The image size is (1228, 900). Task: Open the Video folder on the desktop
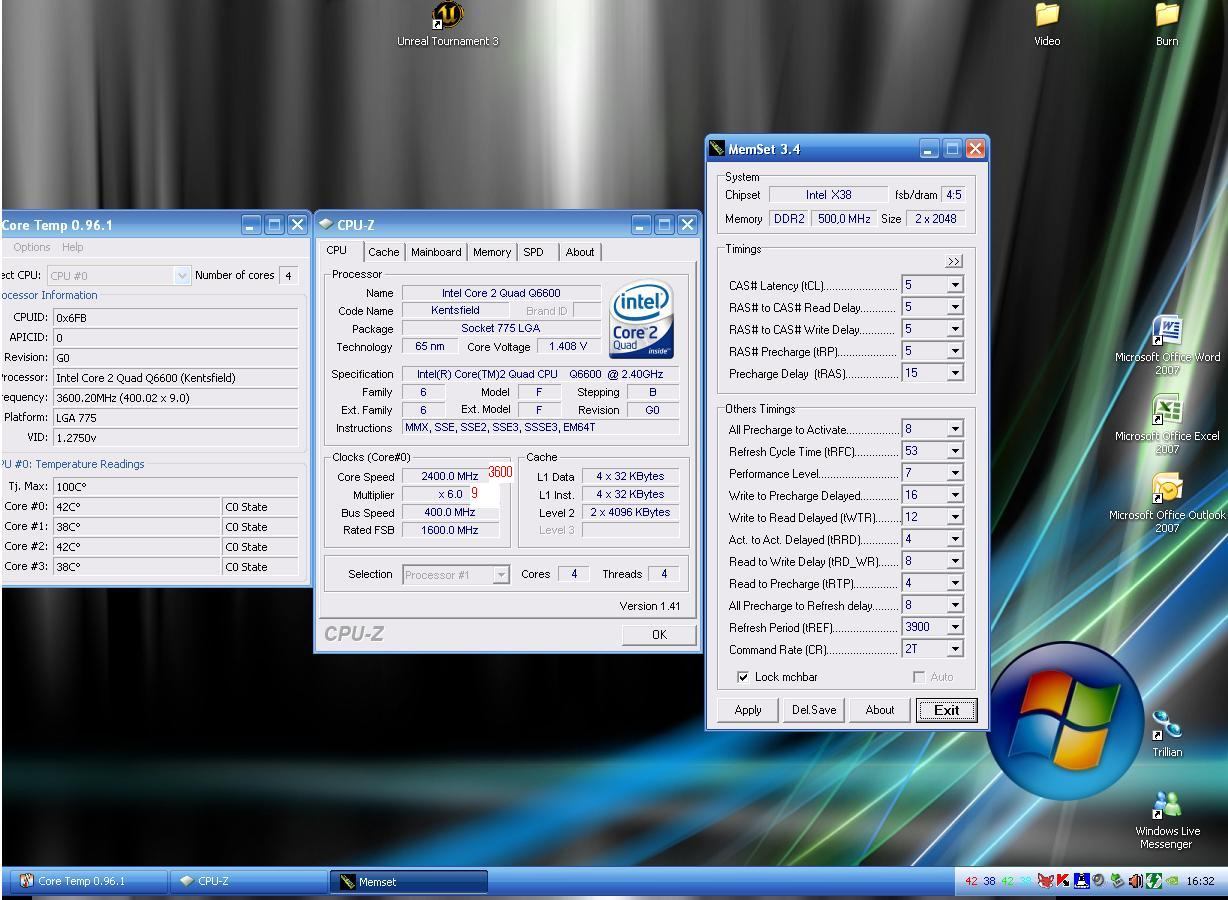[x=1047, y=25]
